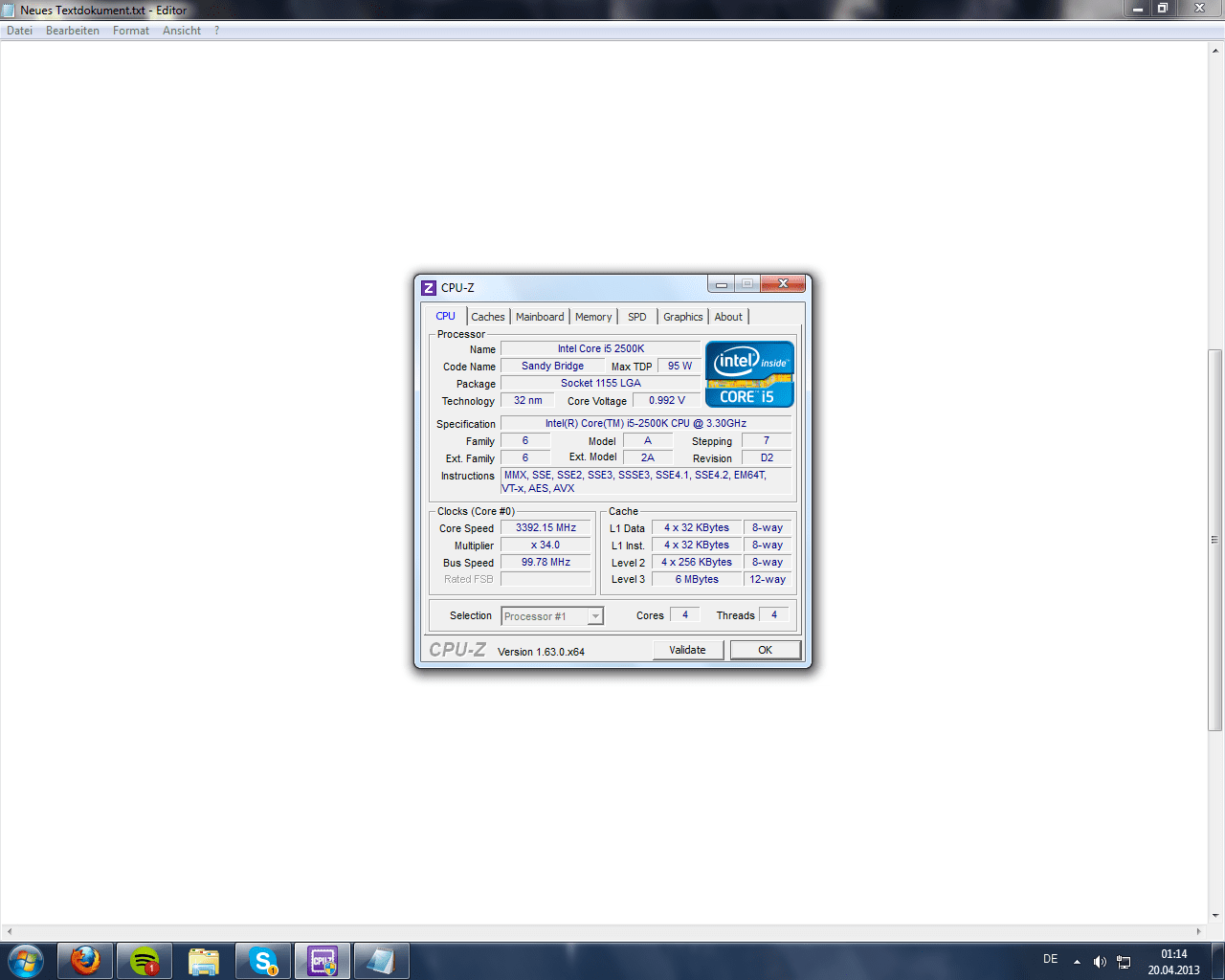Click the Multiplier value x 34.0
Image resolution: width=1225 pixels, height=980 pixels.
click(546, 545)
